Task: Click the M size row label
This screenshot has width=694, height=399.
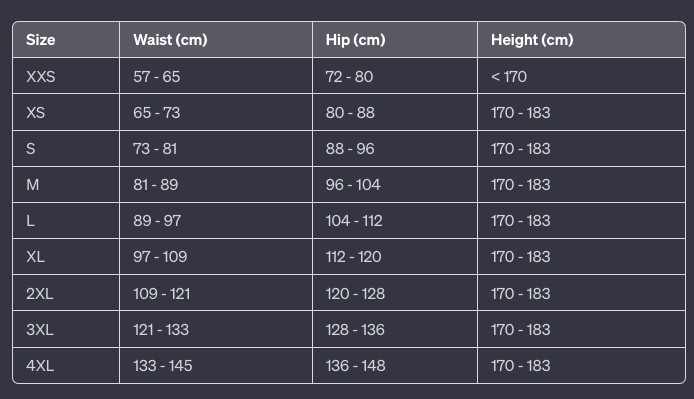Action: [x=33, y=185]
